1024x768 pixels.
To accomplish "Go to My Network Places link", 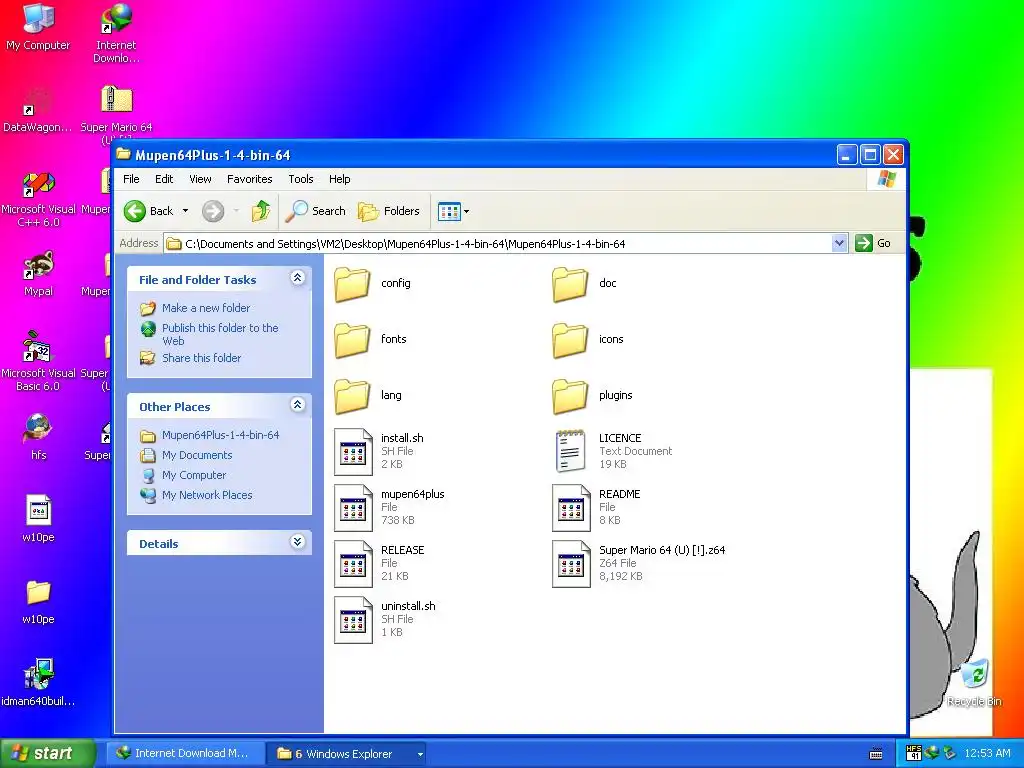I will click(x=207, y=495).
